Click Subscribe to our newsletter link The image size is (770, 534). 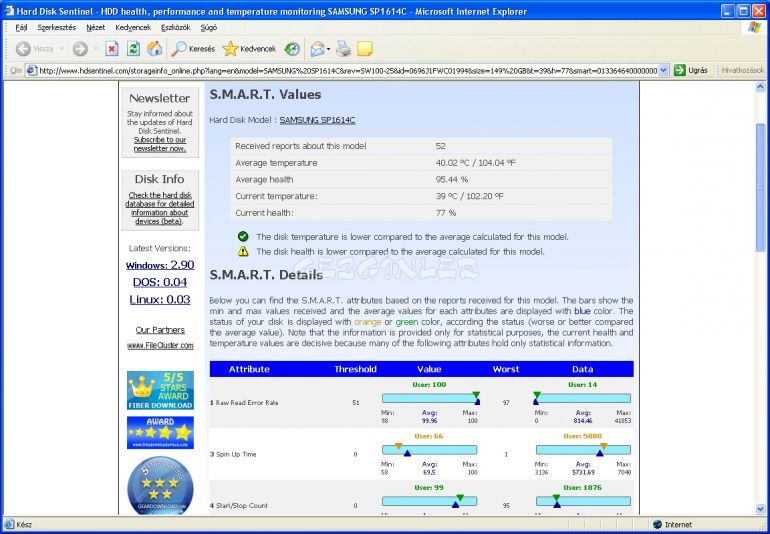pyautogui.click(x=160, y=144)
